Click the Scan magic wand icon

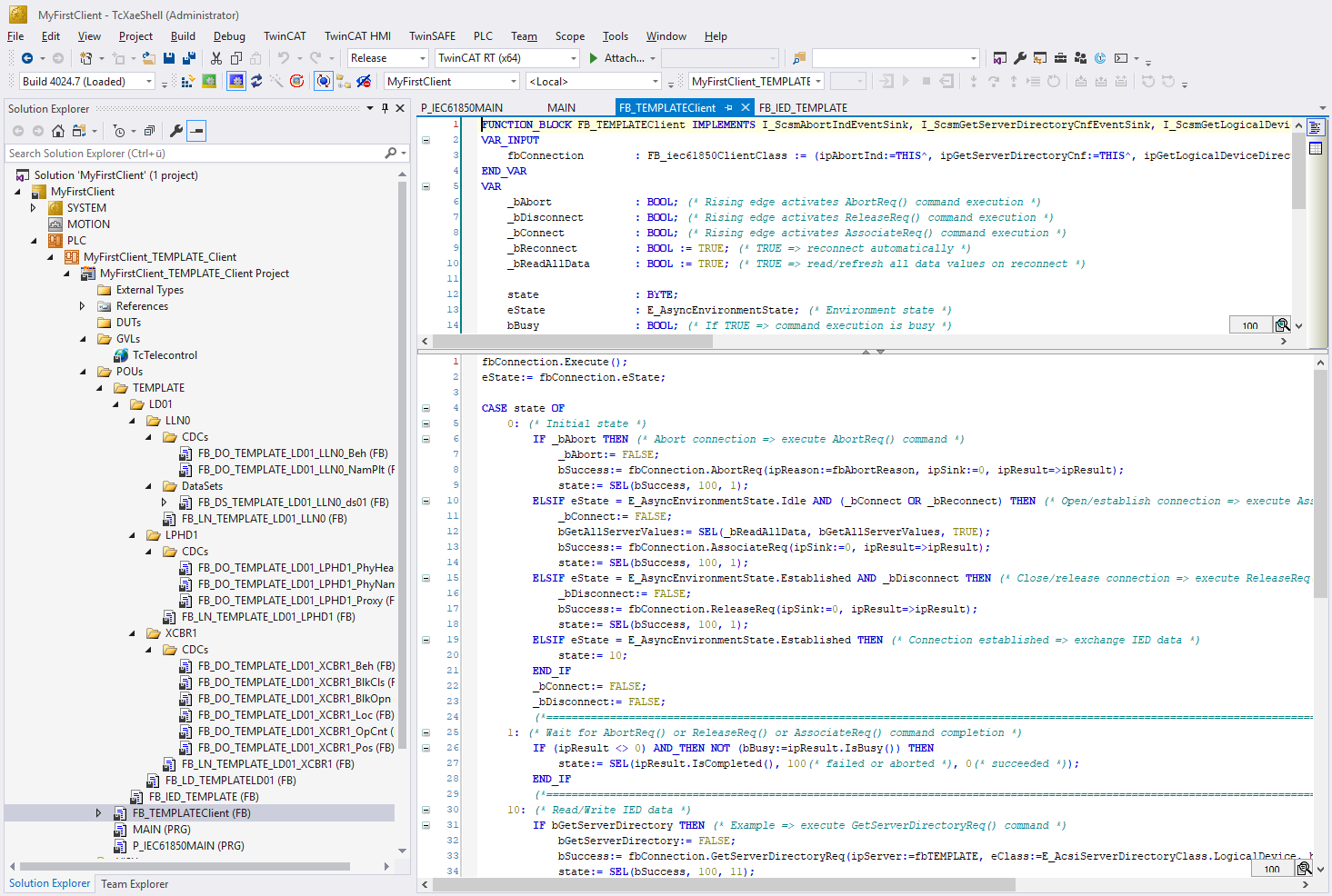point(276,81)
